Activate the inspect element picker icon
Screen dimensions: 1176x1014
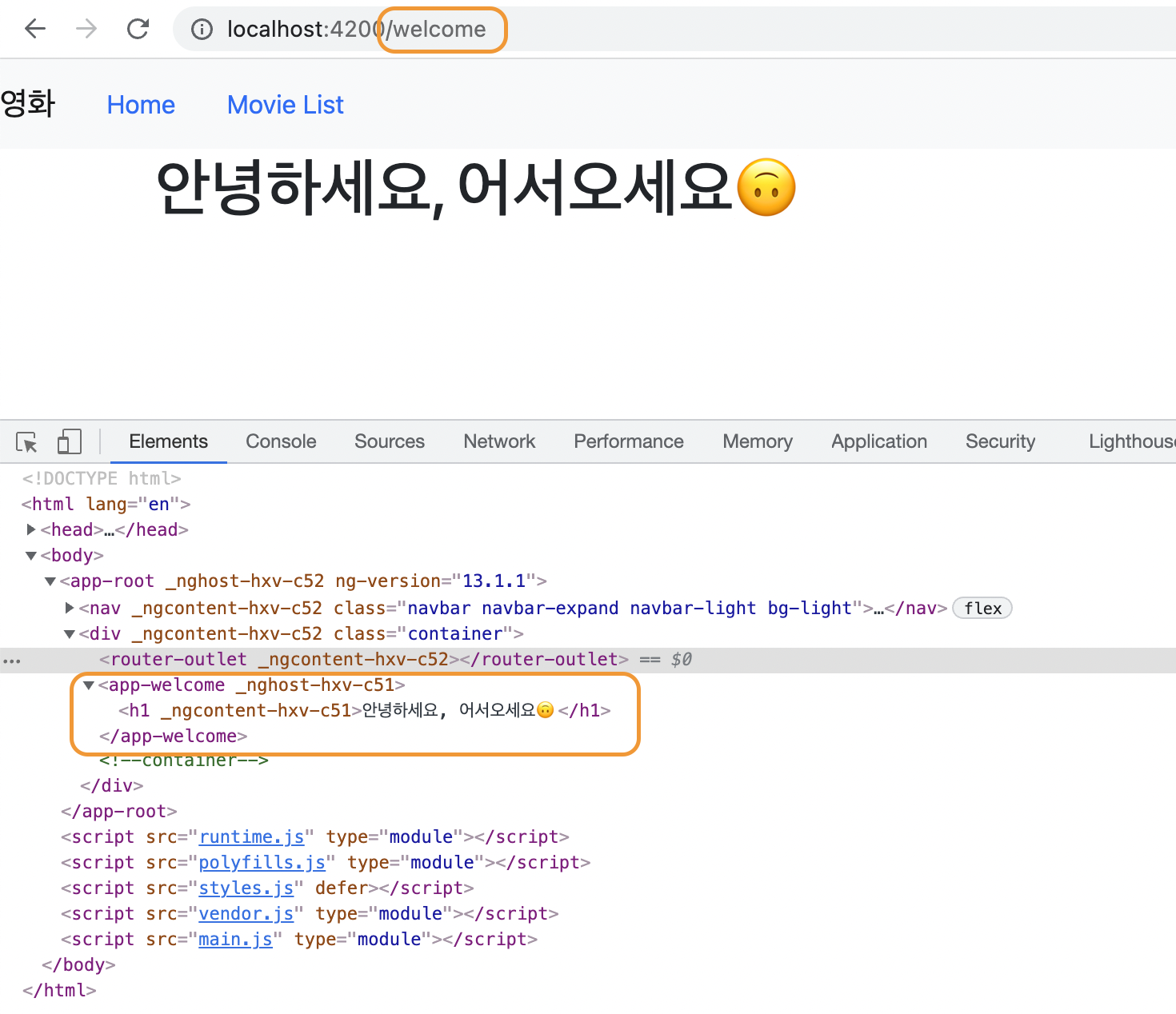26,442
